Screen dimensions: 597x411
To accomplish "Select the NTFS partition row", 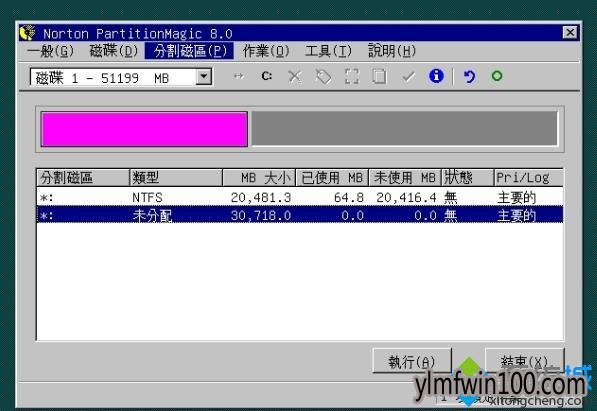I will point(300,197).
